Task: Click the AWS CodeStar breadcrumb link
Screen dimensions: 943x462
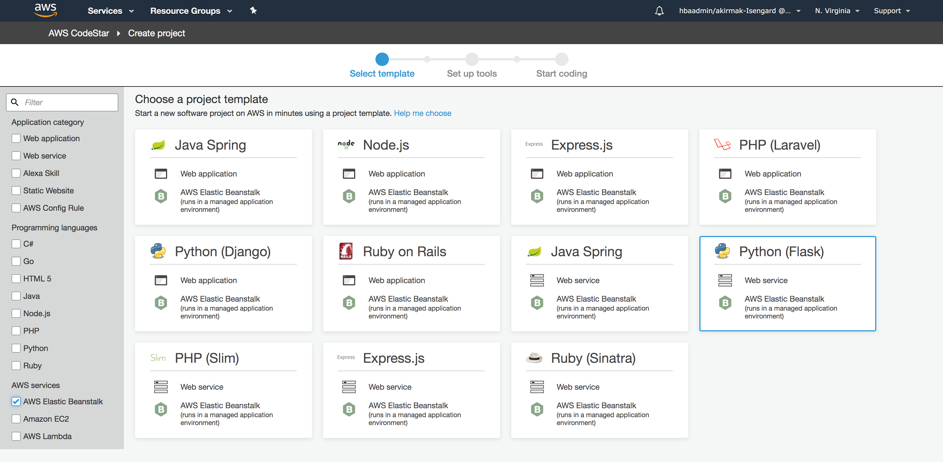Action: coord(79,33)
